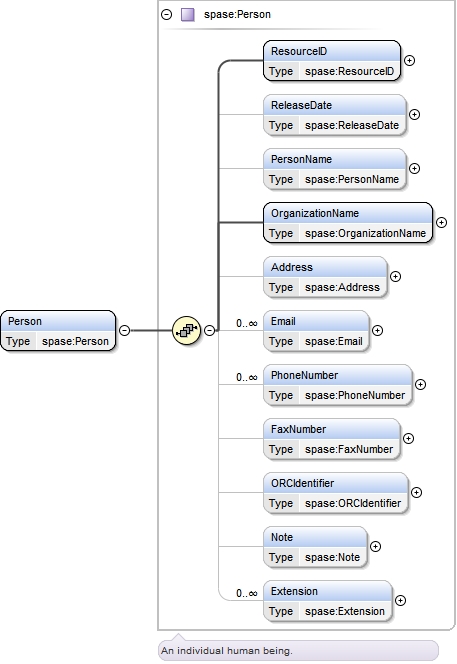Viewport: 457px width, 664px height.
Task: Click the purple spase:Person complex type icon
Action: pos(188,15)
